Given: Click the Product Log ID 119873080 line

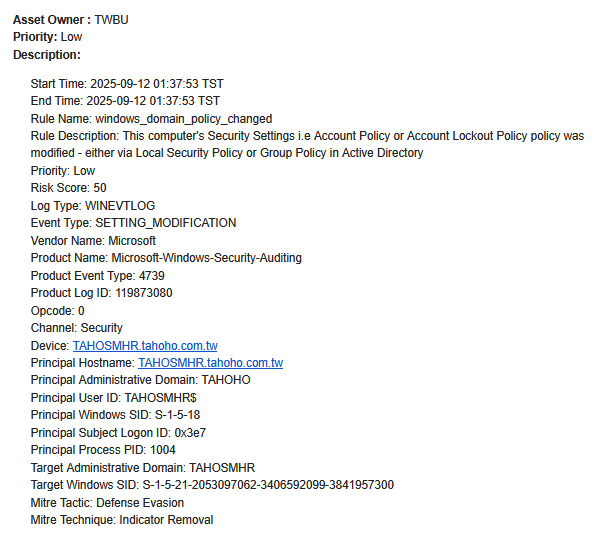Looking at the screenshot, I should coord(101,293).
